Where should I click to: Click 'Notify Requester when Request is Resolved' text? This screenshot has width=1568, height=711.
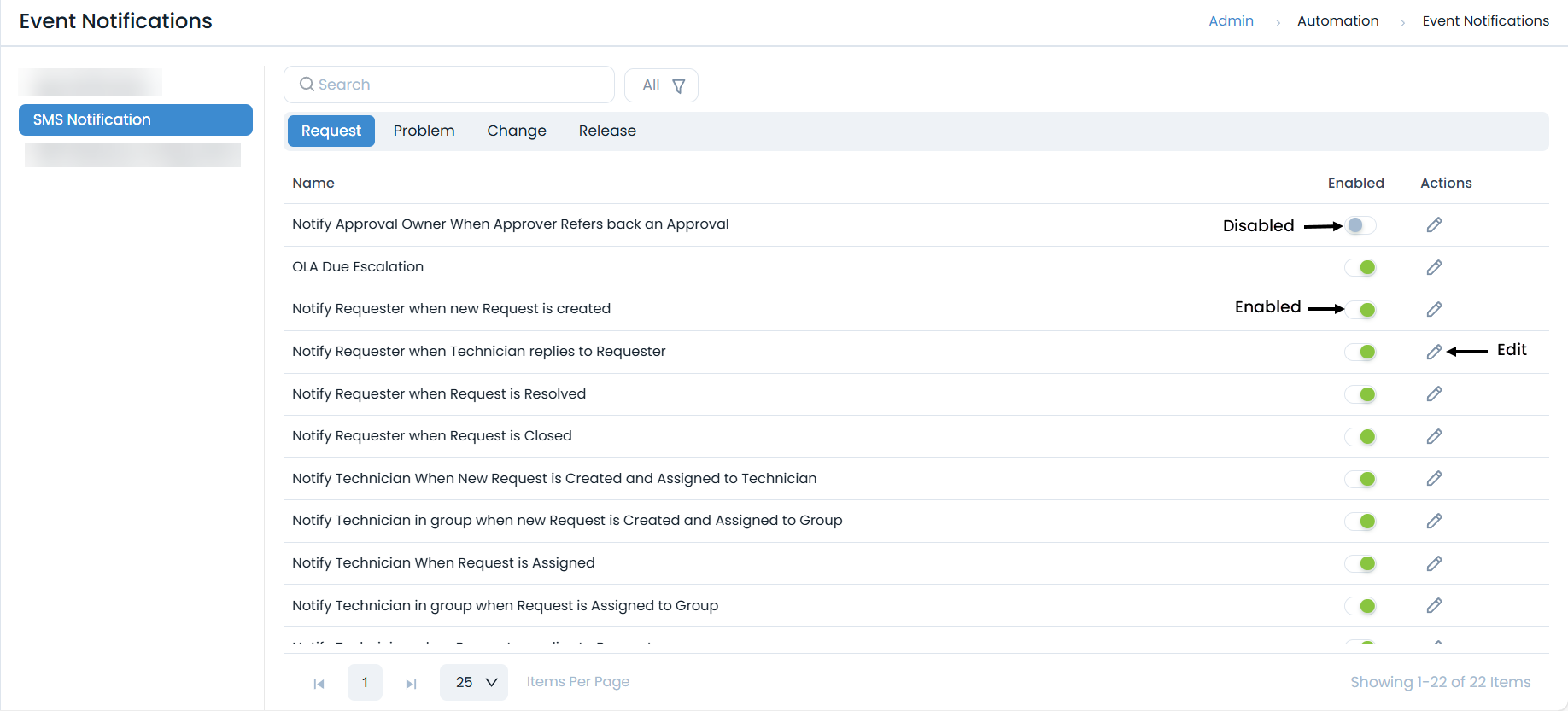439,393
